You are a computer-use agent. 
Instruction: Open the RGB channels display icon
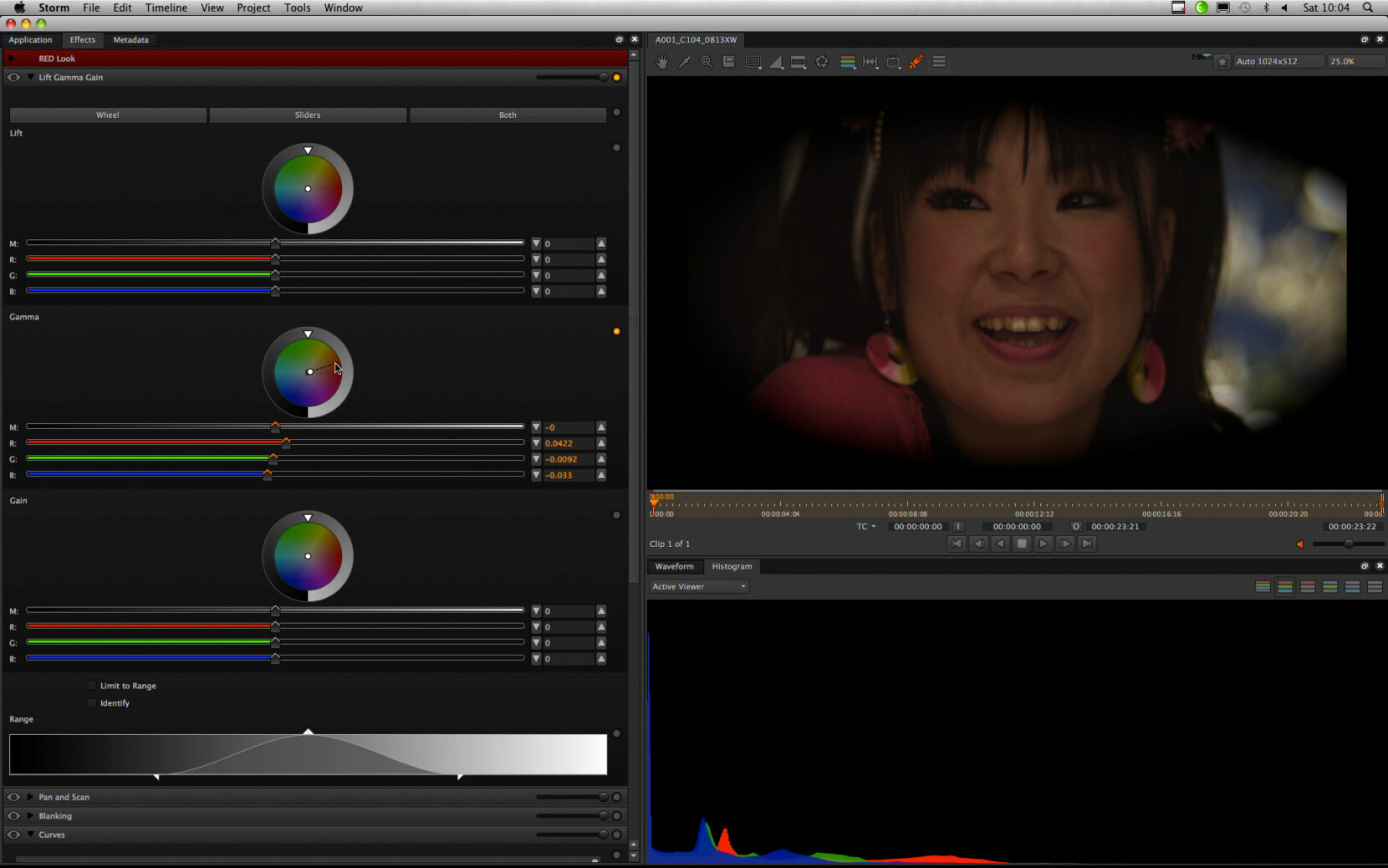[x=848, y=61]
